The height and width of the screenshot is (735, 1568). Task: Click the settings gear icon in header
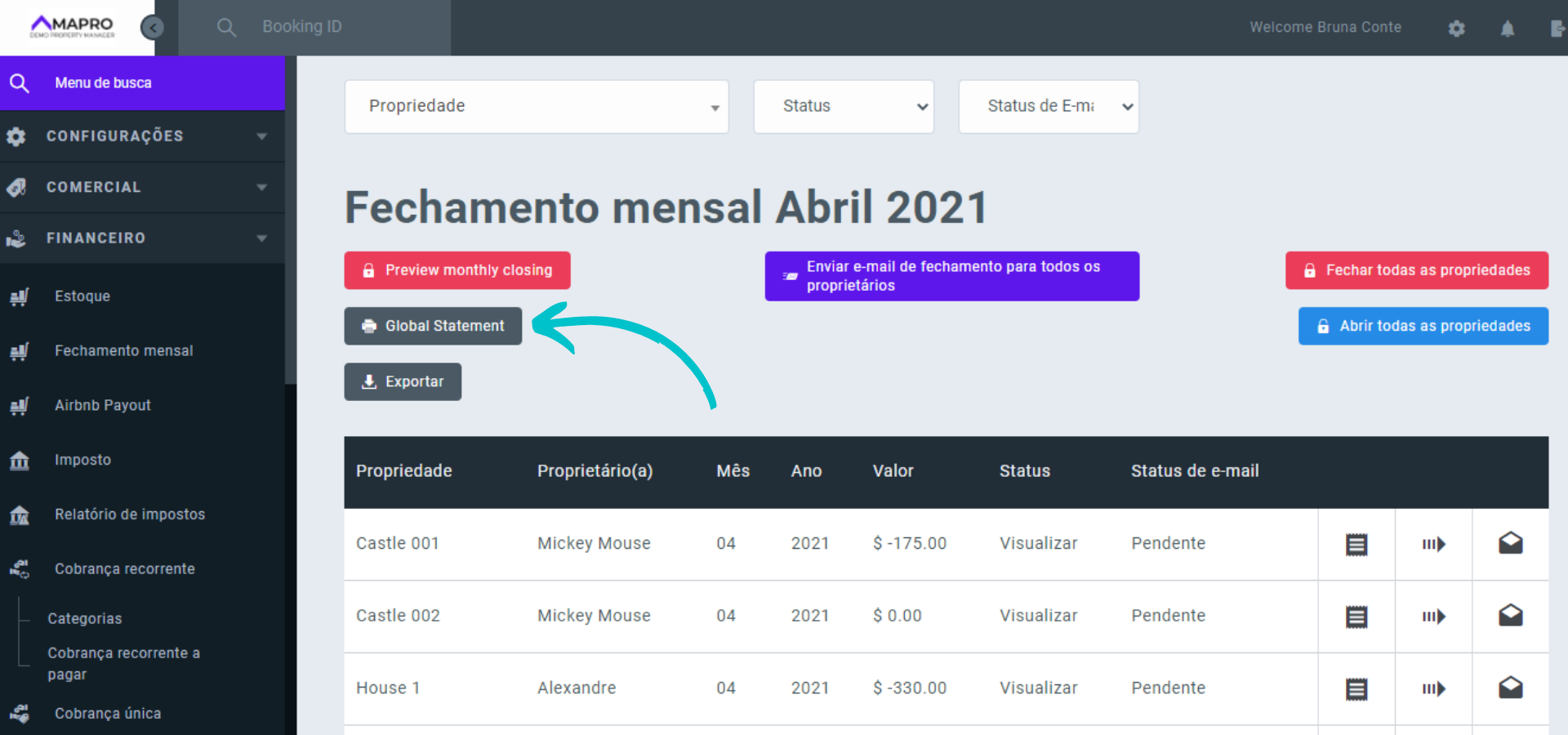[x=1456, y=29]
